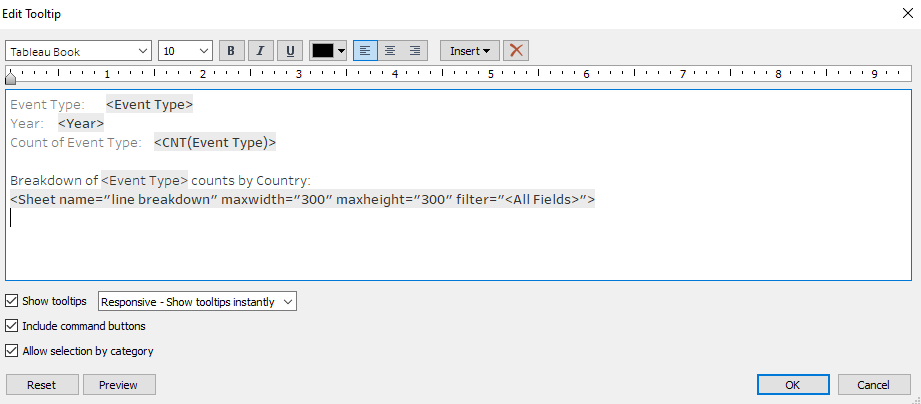Confirm changes with OK button
This screenshot has width=921, height=404.
click(x=792, y=385)
